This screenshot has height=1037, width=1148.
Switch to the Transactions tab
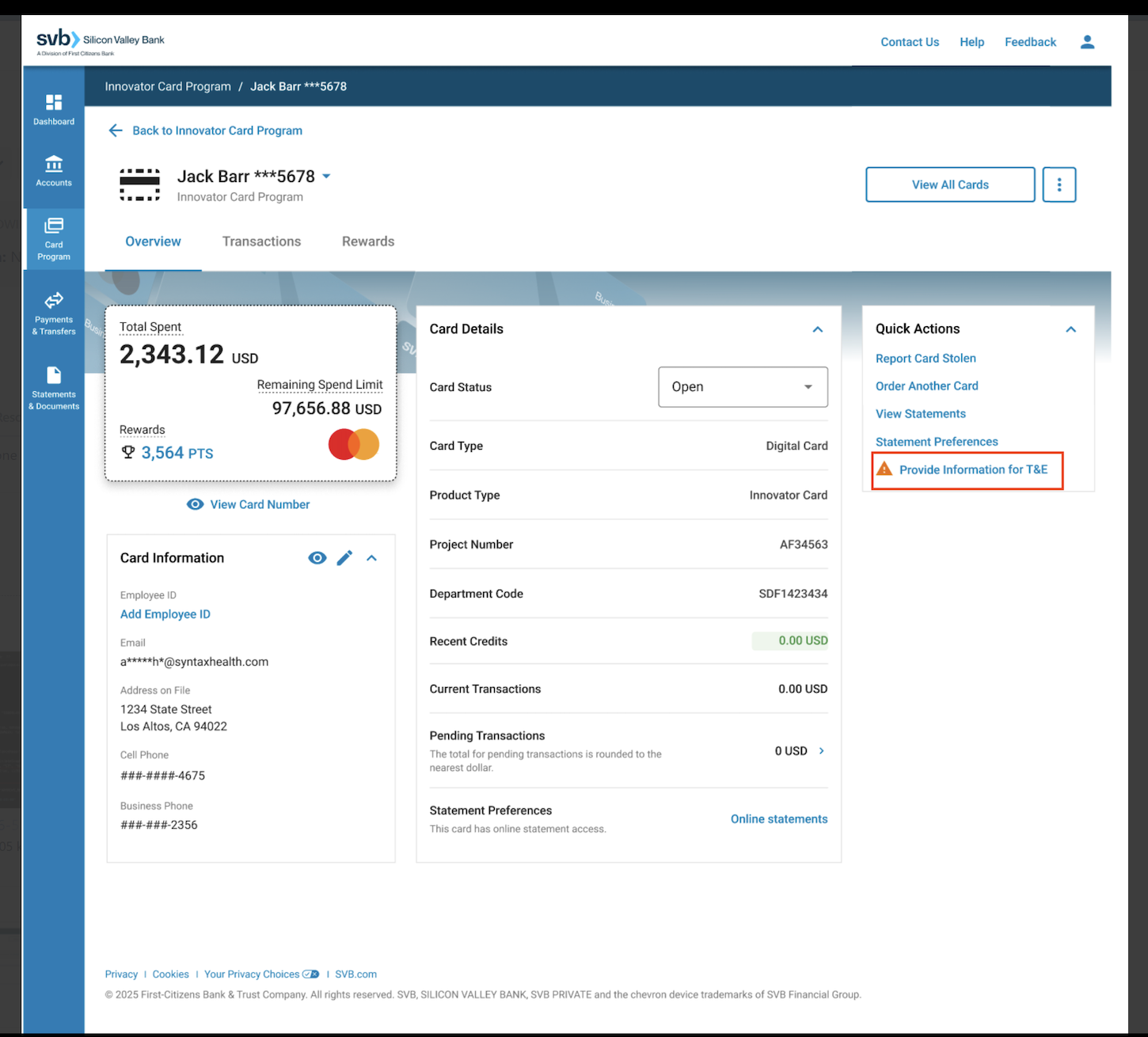pos(261,241)
